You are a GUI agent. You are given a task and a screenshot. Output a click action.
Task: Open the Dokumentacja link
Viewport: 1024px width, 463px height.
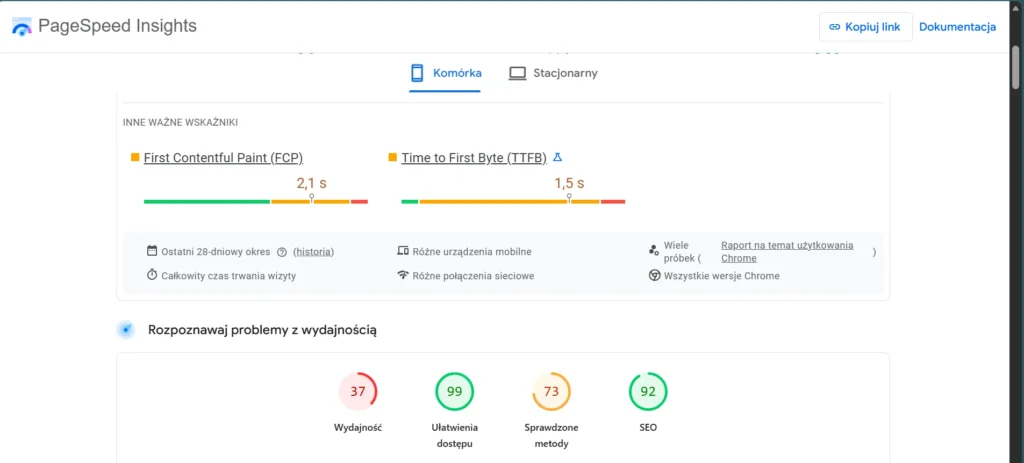click(957, 27)
